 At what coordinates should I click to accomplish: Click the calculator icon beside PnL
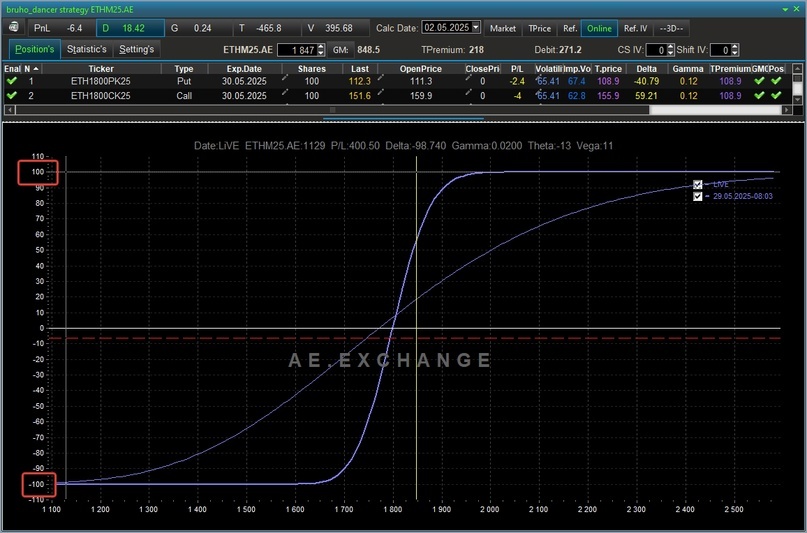click(14, 27)
